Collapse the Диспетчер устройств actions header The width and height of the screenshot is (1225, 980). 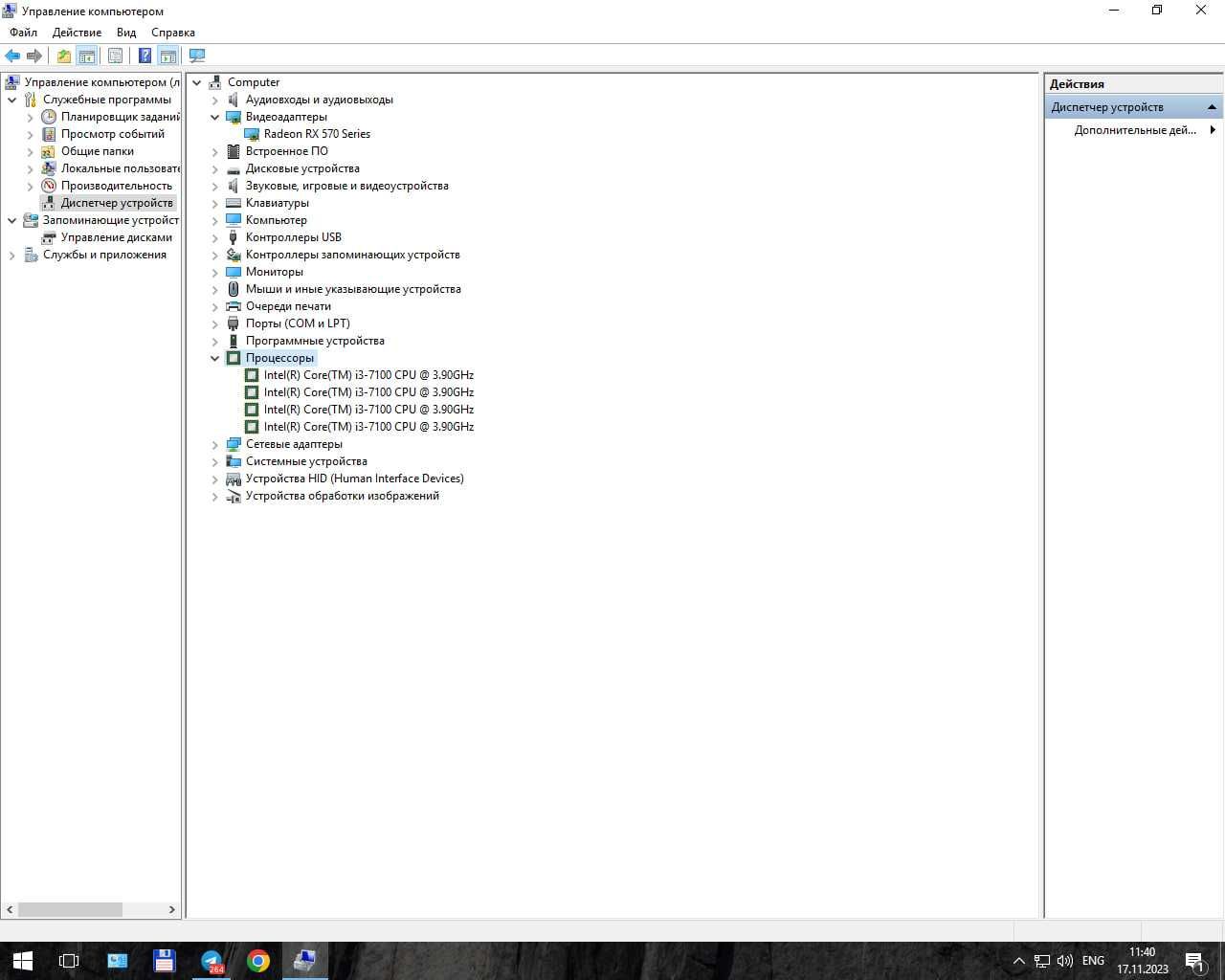click(1212, 107)
